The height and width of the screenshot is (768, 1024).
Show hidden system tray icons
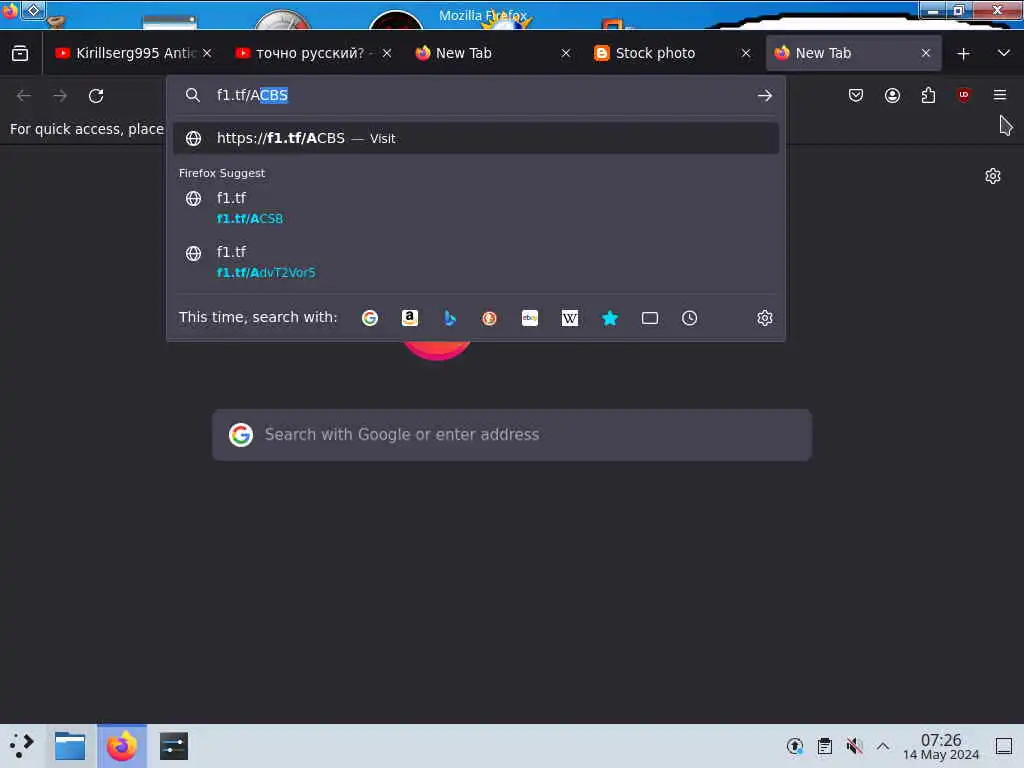[x=882, y=746]
